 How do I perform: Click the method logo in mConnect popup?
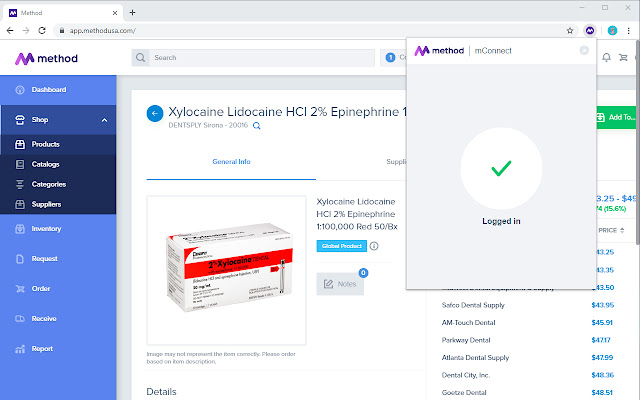439,51
